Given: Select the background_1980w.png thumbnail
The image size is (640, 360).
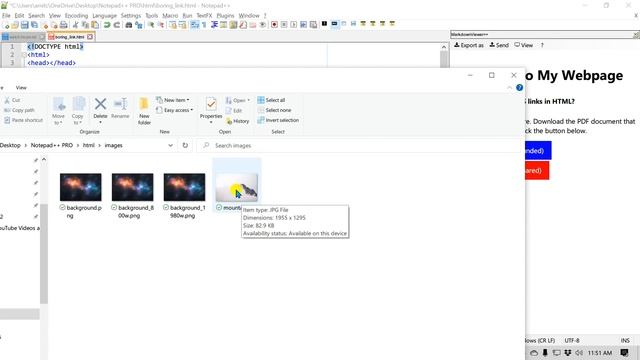Looking at the screenshot, I should 184,187.
